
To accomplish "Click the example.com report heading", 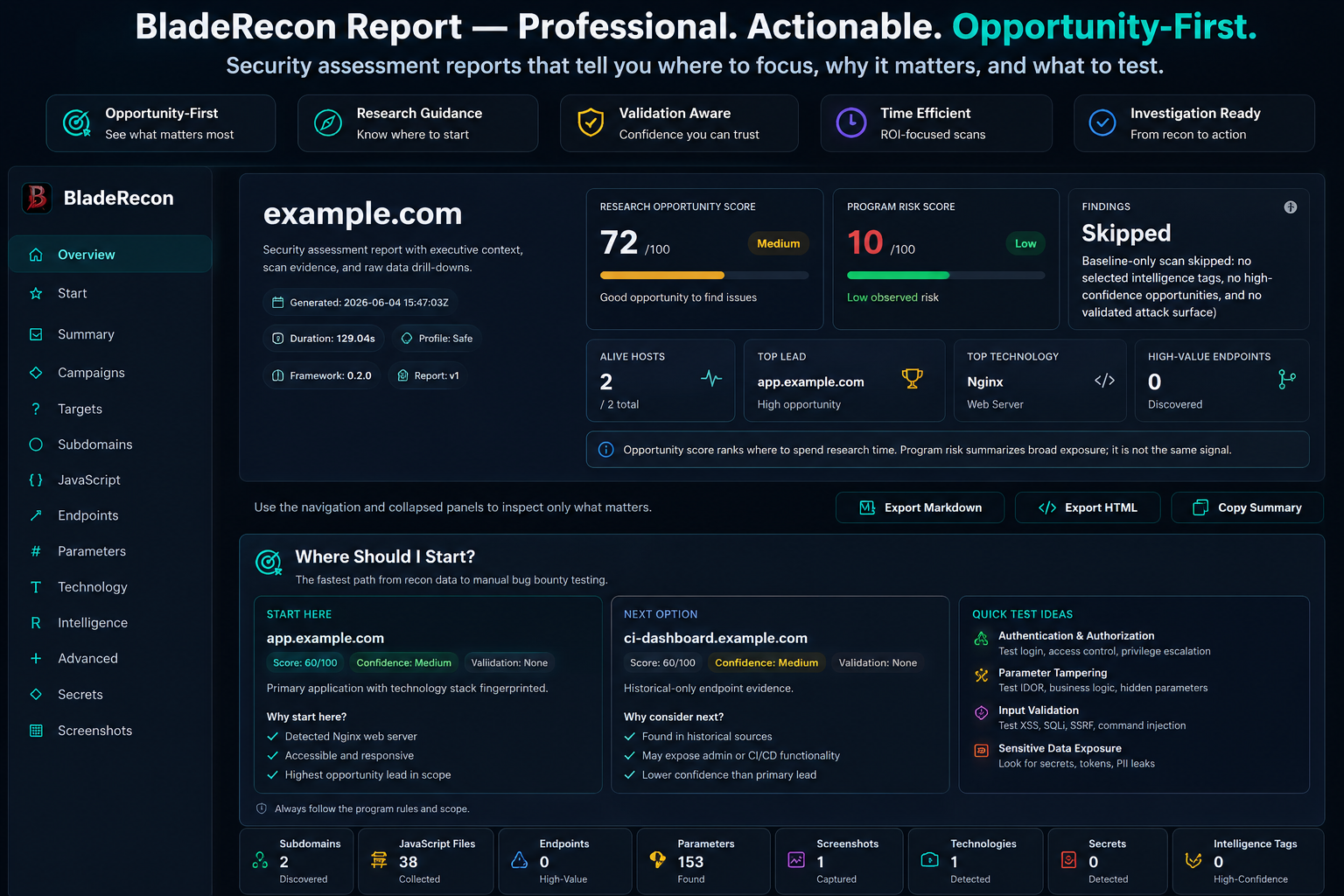I will [362, 213].
